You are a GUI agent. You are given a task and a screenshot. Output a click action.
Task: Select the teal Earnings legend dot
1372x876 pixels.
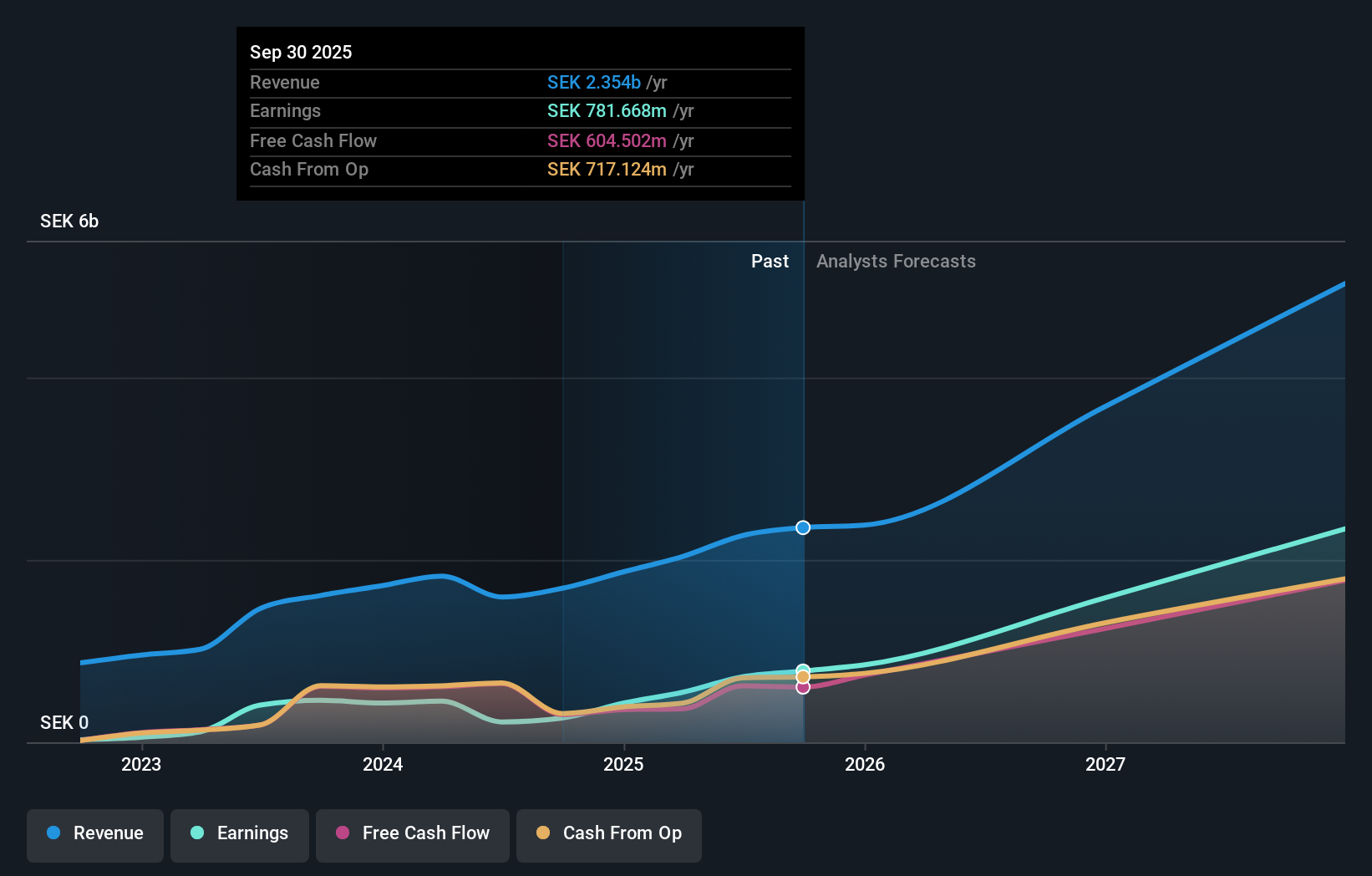pyautogui.click(x=196, y=834)
